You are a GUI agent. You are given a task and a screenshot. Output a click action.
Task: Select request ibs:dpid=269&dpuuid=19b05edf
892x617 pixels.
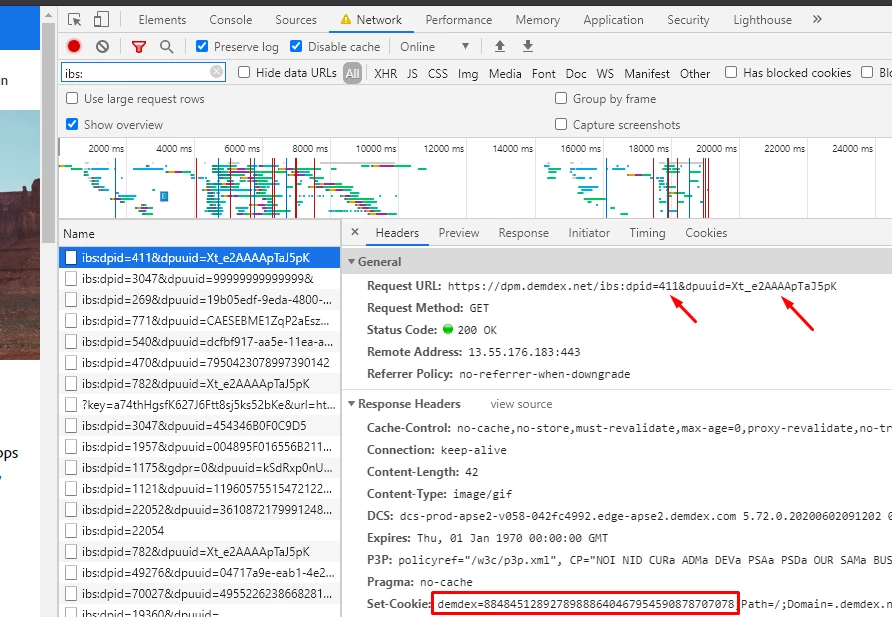tap(199, 300)
